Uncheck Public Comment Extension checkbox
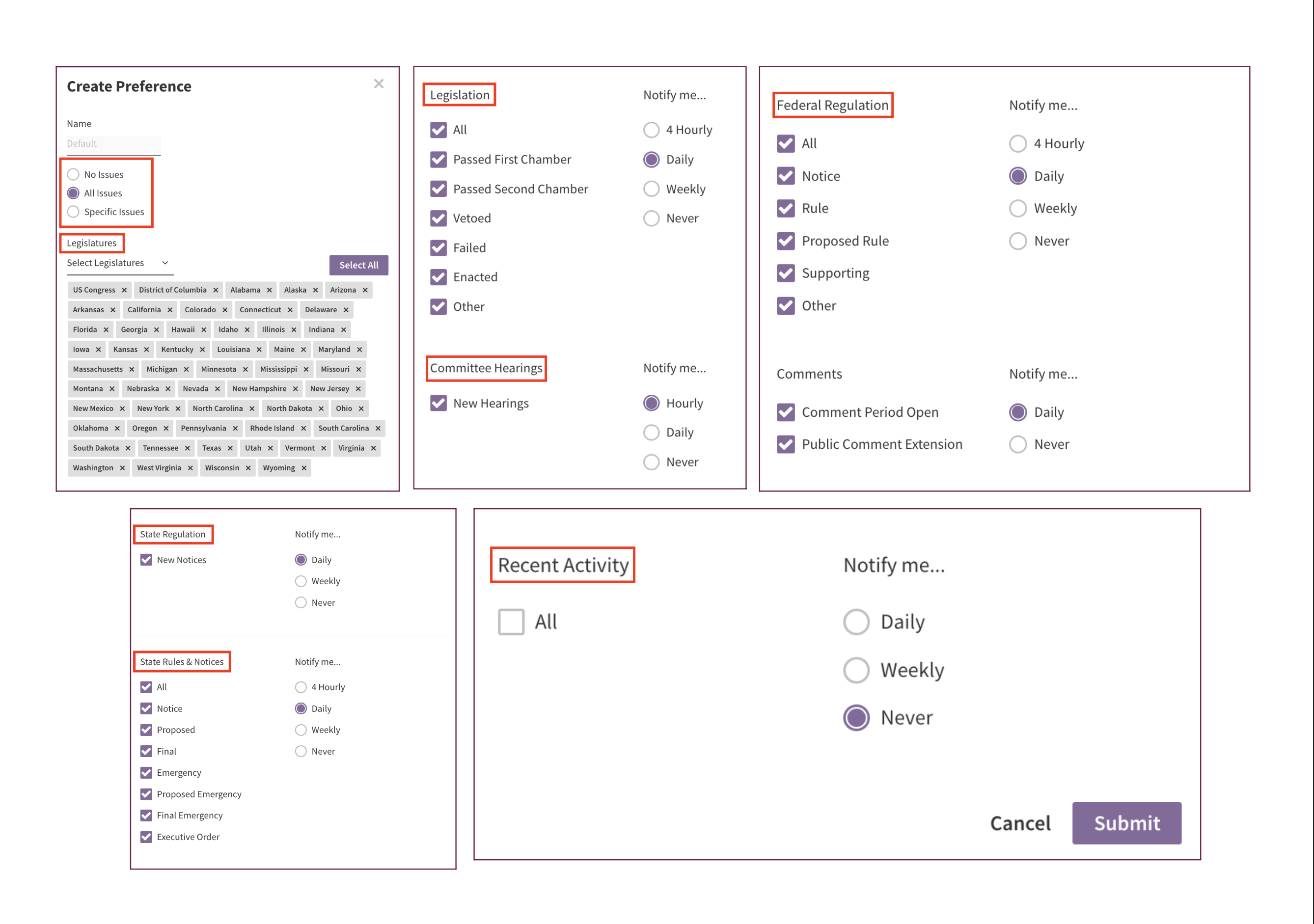The height and width of the screenshot is (924, 1314). 786,444
